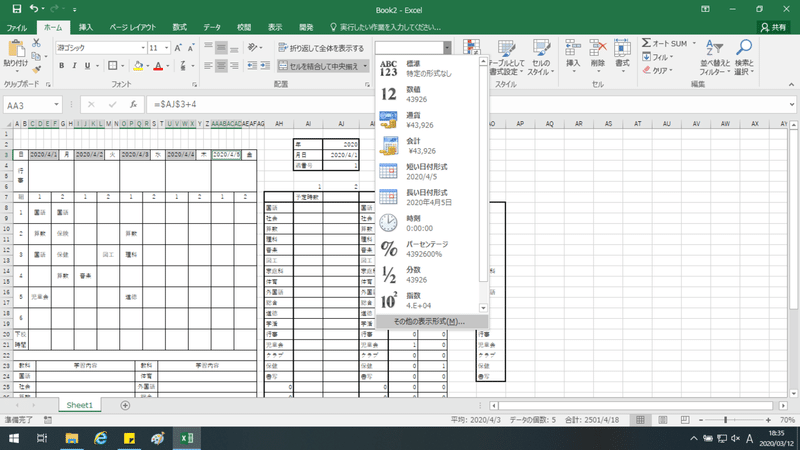Click the text orientation icon

(253, 47)
